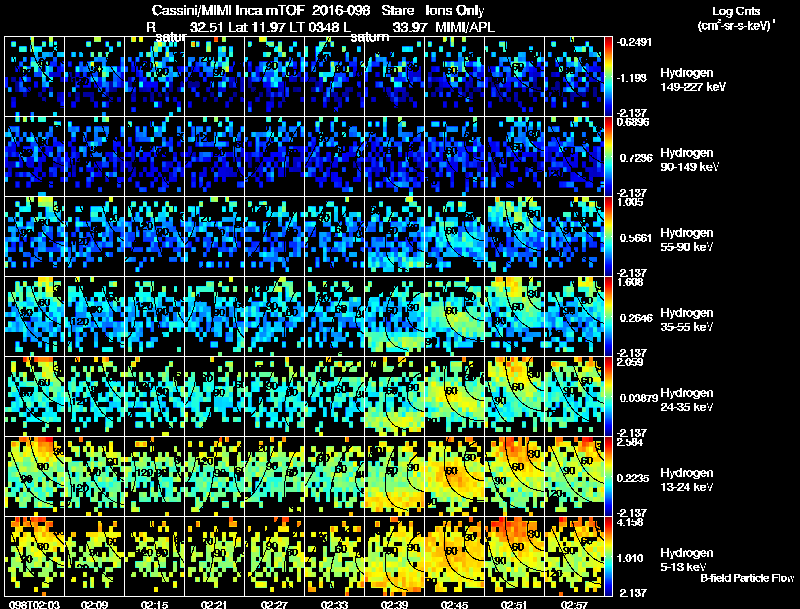Select the Hydrogen 5-13 keV row label
The width and height of the screenshot is (800, 609).
(686, 560)
